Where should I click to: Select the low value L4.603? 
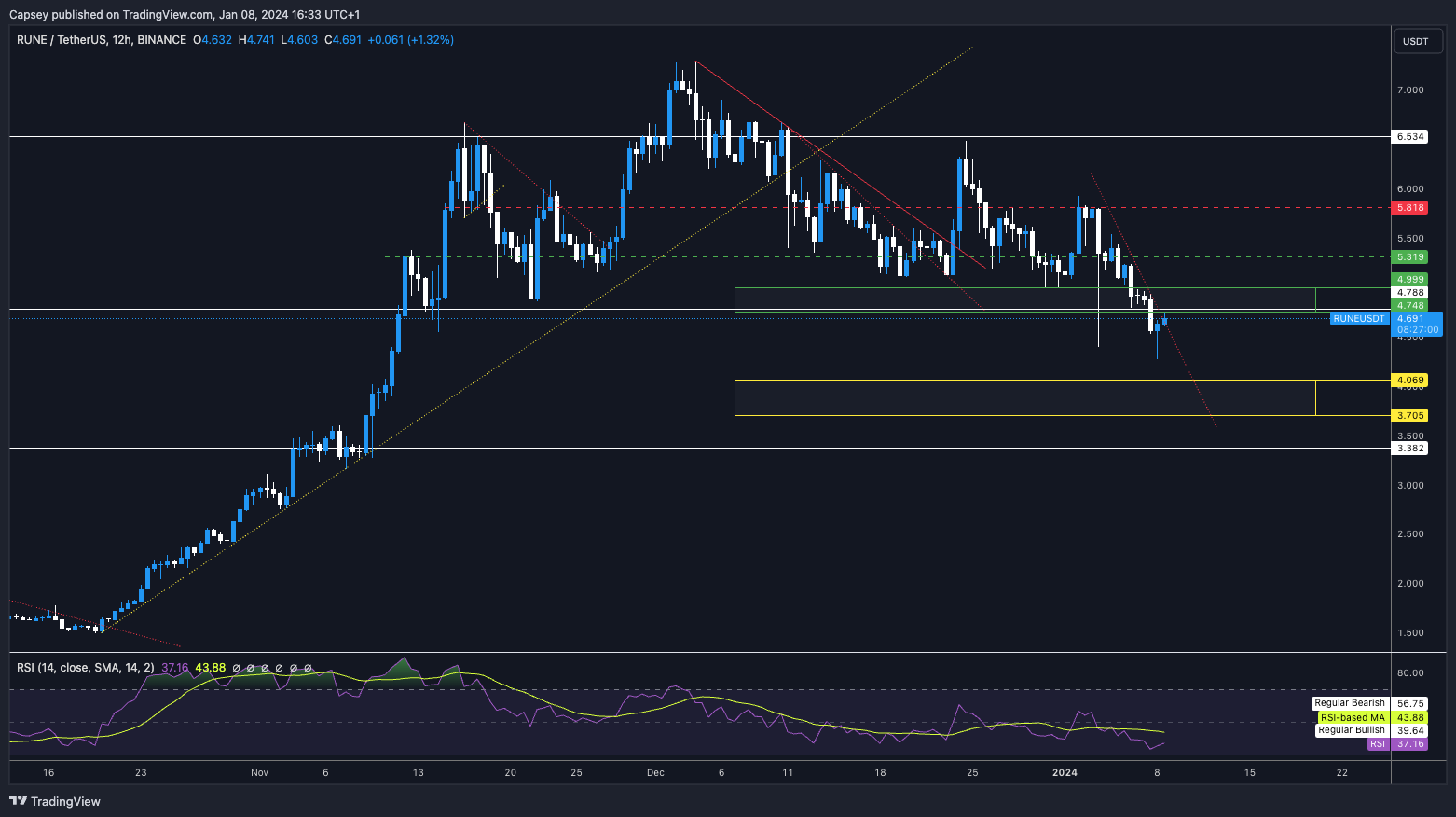300,40
